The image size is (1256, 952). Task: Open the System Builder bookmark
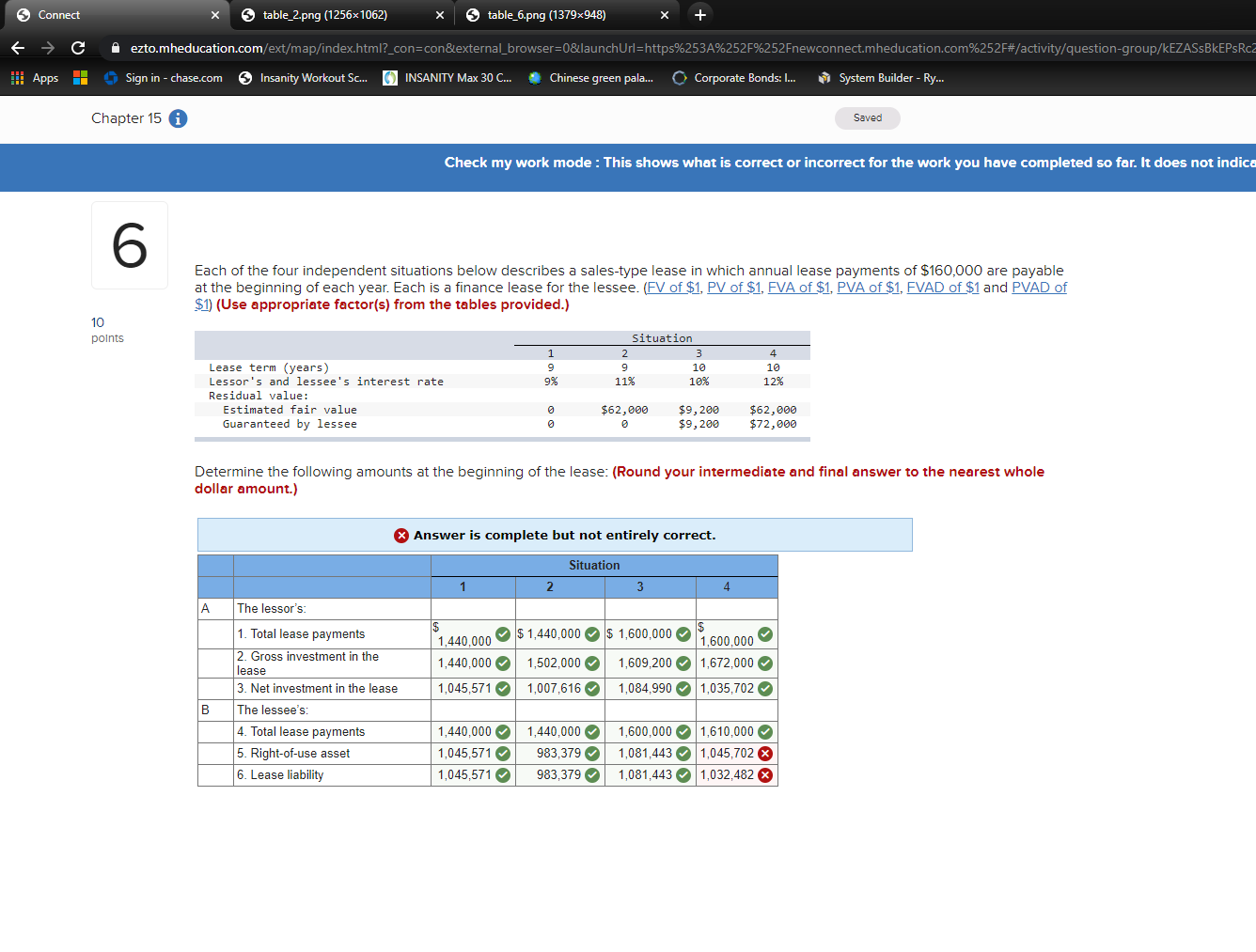tap(881, 78)
